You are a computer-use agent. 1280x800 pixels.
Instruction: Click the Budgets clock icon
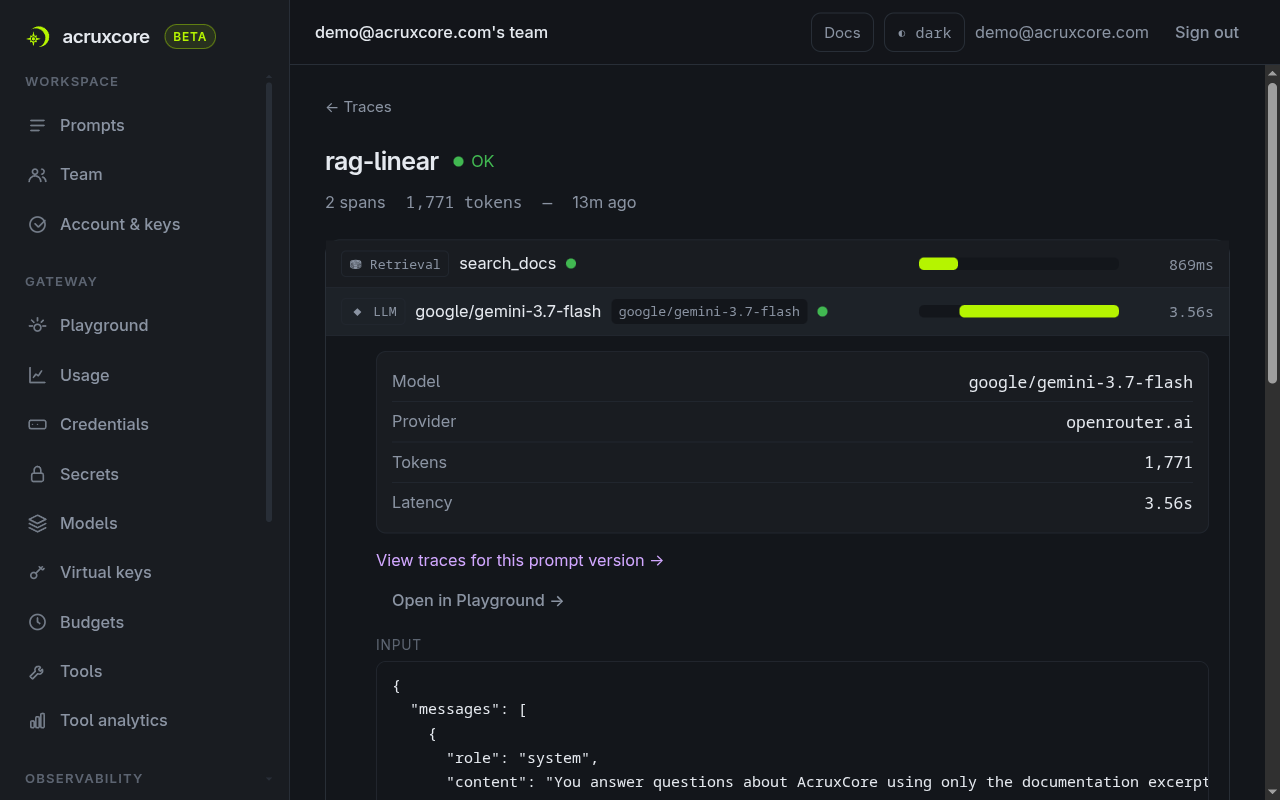(37, 622)
